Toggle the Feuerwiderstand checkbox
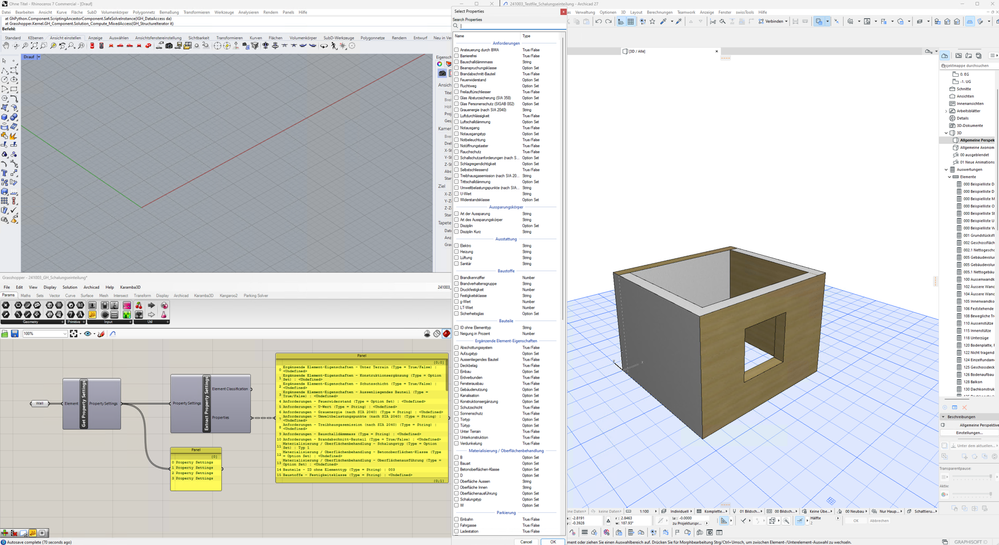 pos(457,80)
